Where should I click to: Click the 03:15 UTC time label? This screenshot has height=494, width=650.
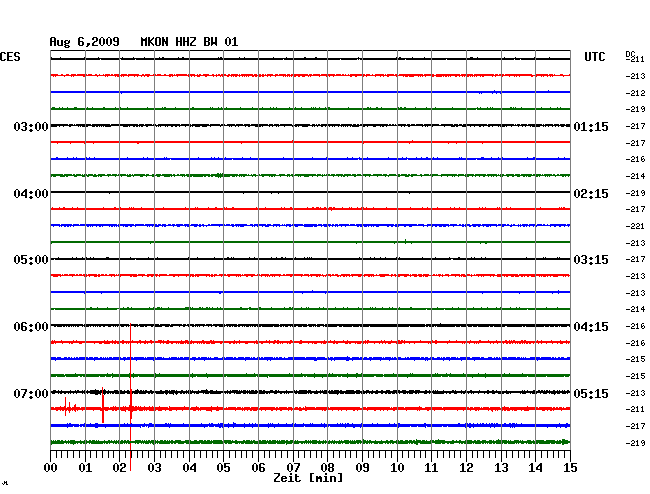[591, 260]
